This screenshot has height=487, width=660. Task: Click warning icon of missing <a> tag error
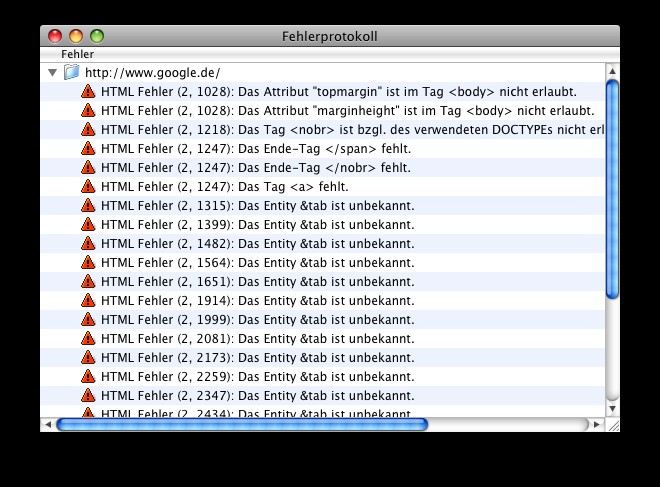(x=88, y=187)
